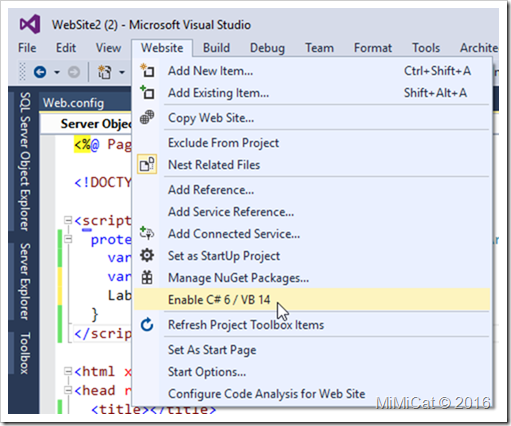Click the Navigate Backward arrow icon
Viewport: 511px width, 426px height.
pyautogui.click(x=40, y=72)
